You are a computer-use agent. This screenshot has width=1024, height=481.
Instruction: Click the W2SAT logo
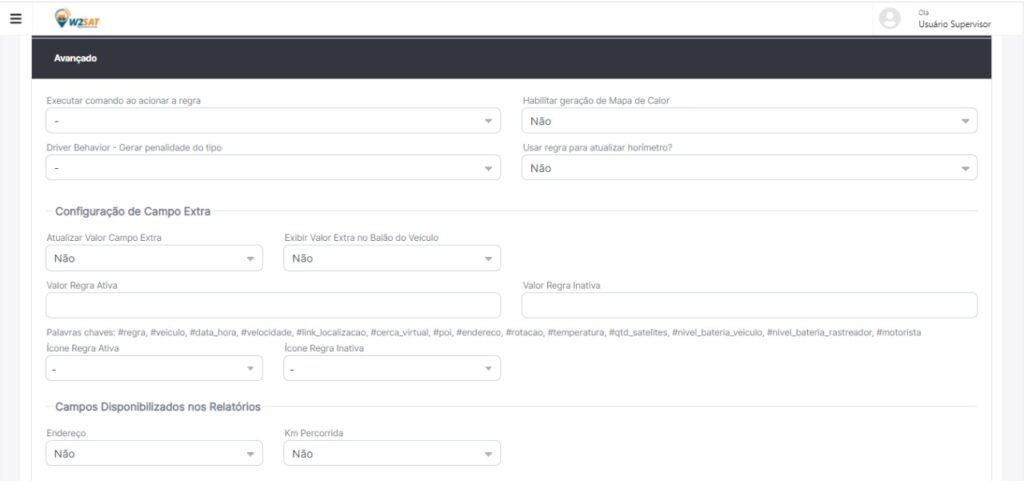pos(77,18)
